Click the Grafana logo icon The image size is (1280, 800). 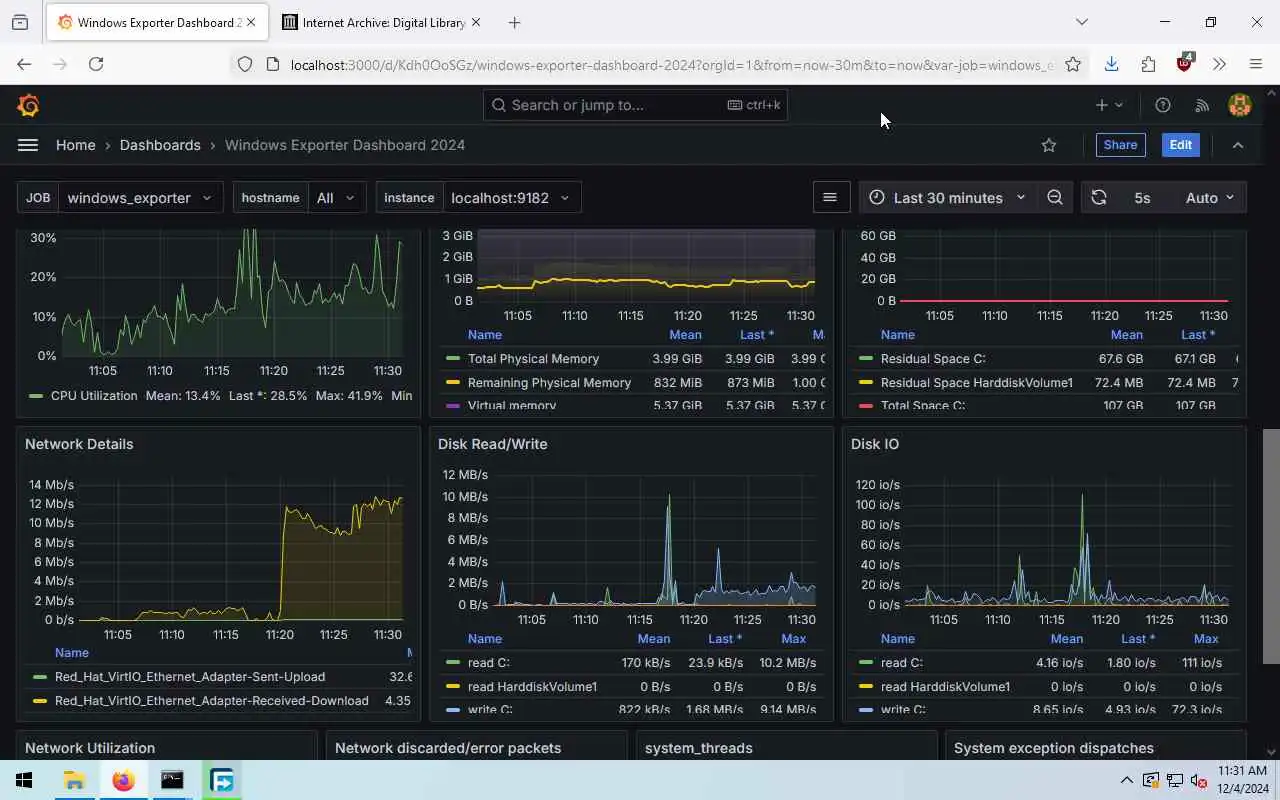click(28, 105)
